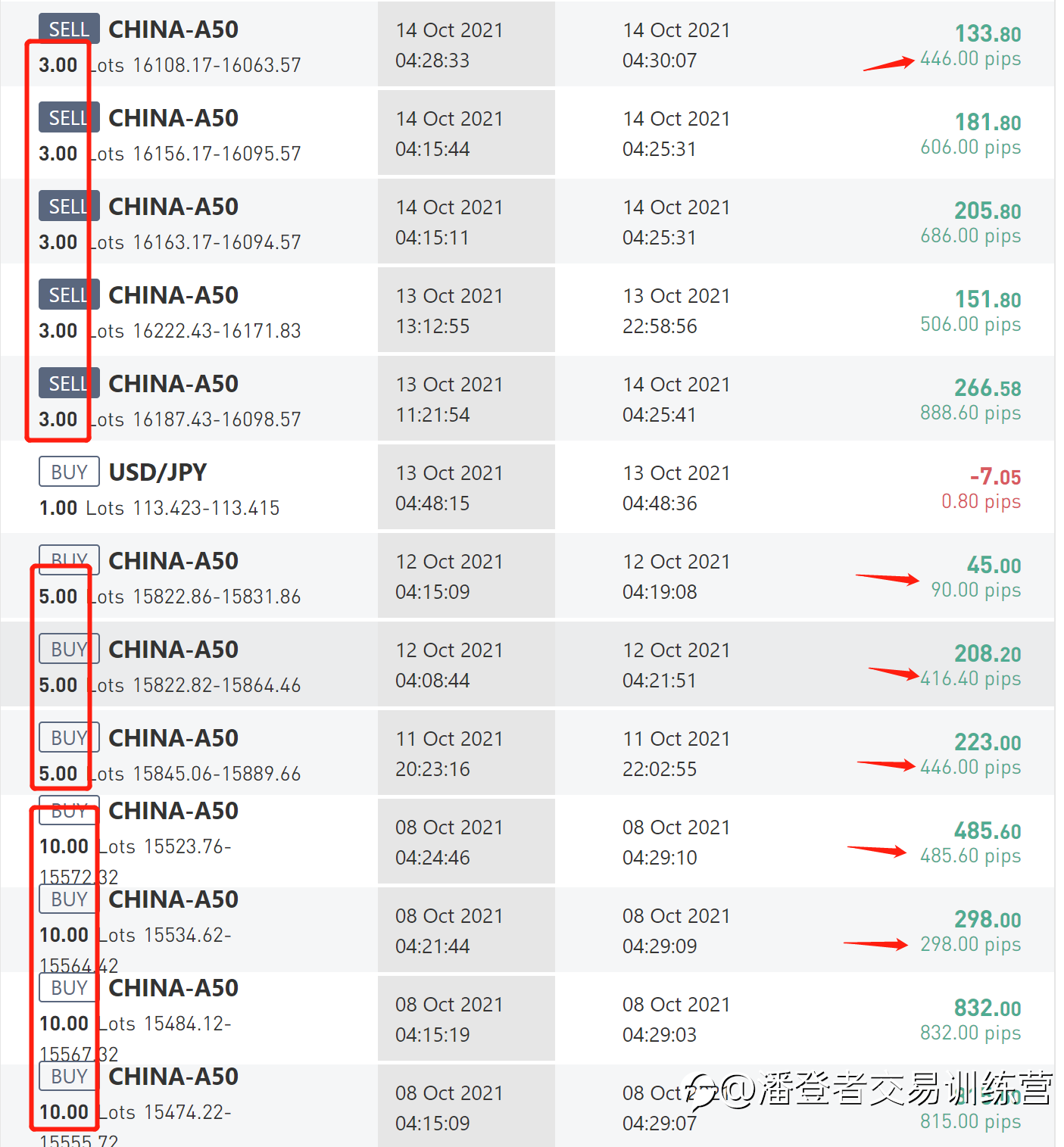
Task: Click the SELL badge of the 16222.43 trade
Action: (x=69, y=295)
